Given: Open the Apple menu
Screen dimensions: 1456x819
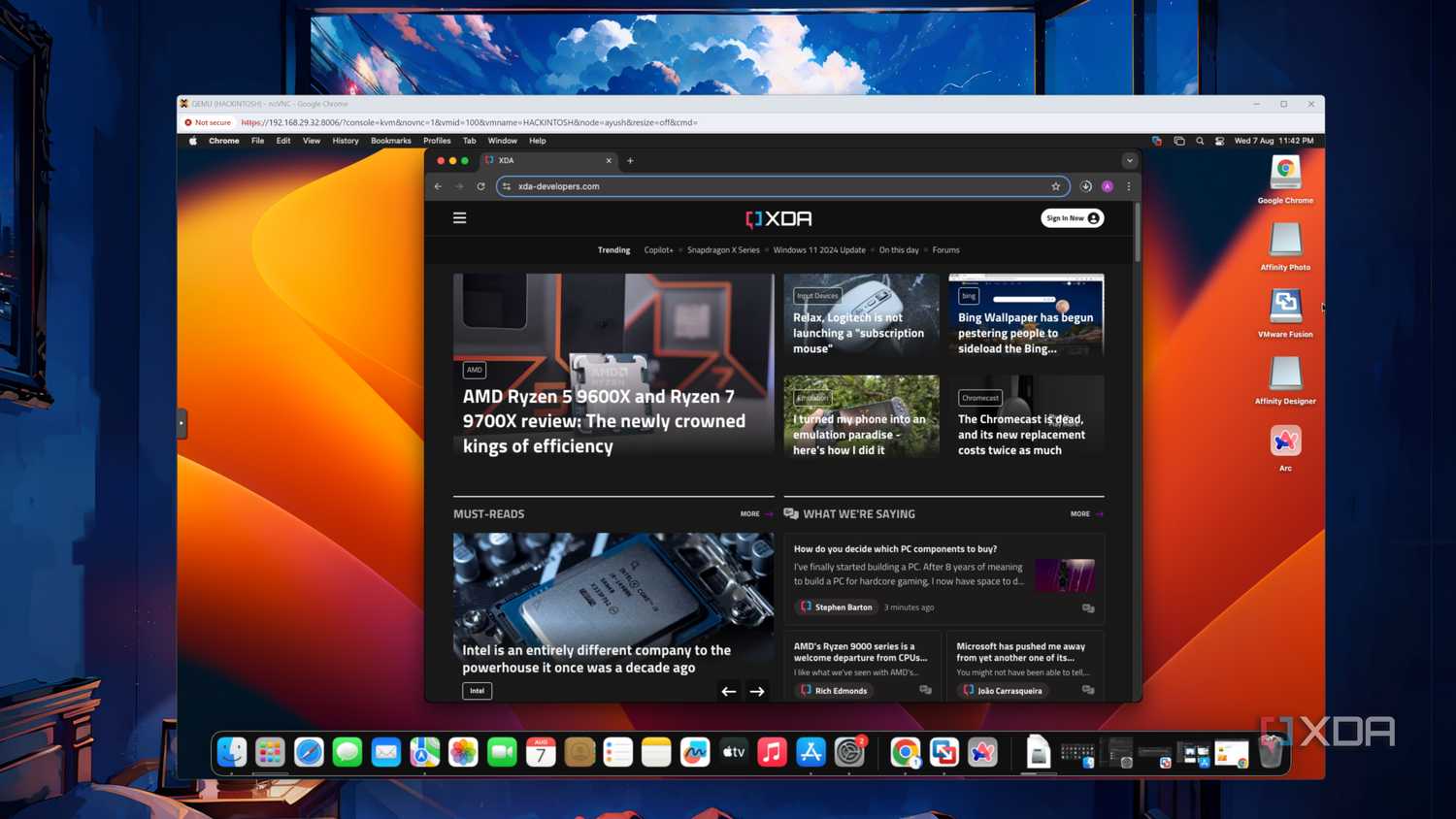Looking at the screenshot, I should point(192,141).
